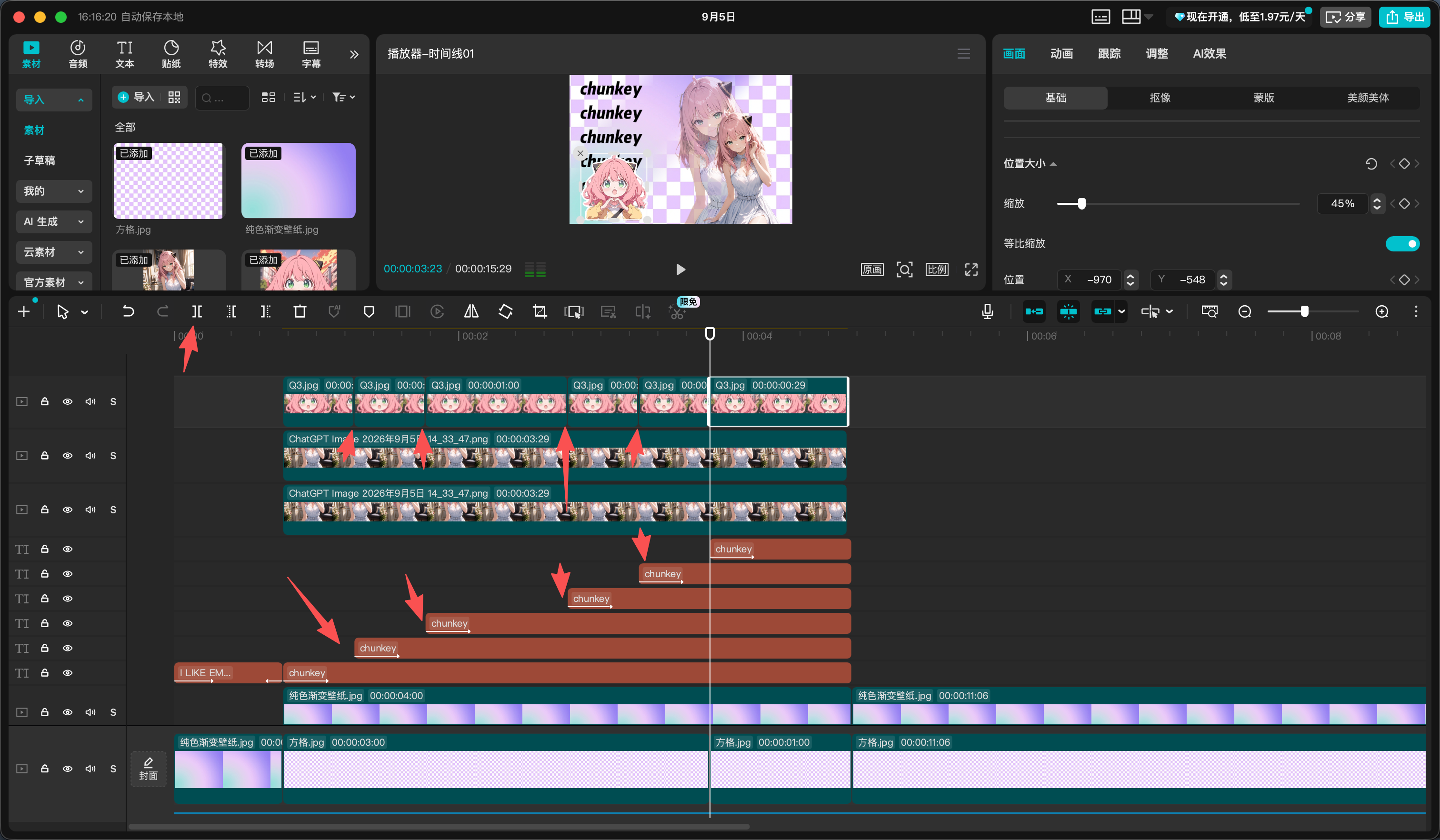
Task: Switch to the 跟踪 inspector tab
Action: click(1109, 54)
